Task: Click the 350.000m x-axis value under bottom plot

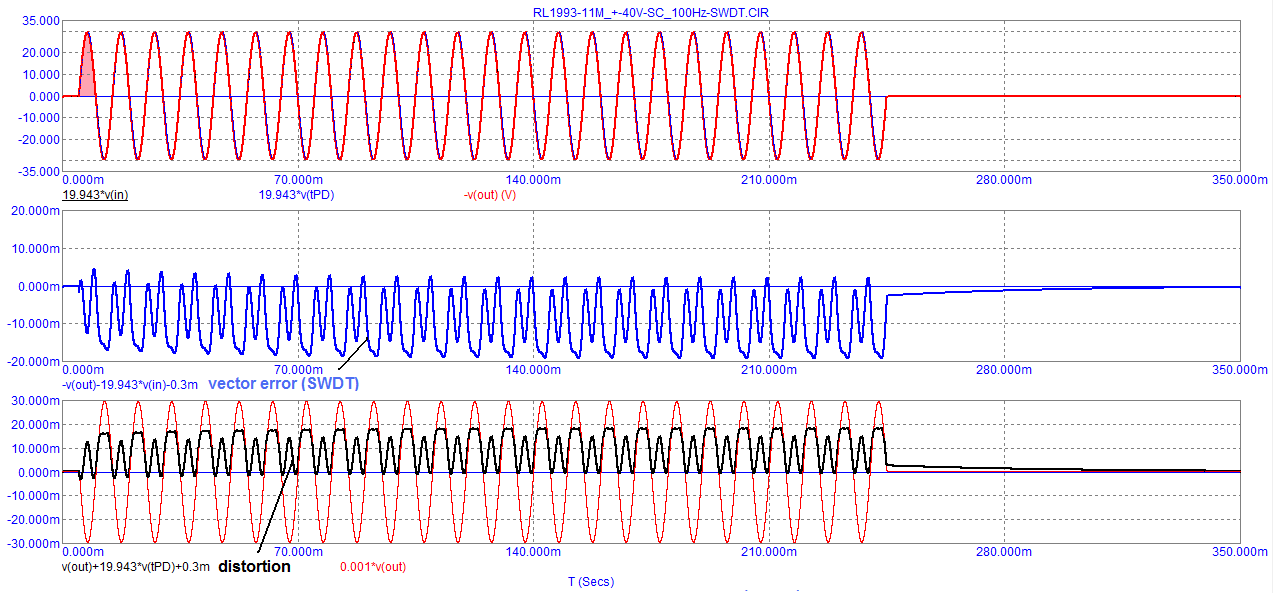Action: pos(1240,552)
